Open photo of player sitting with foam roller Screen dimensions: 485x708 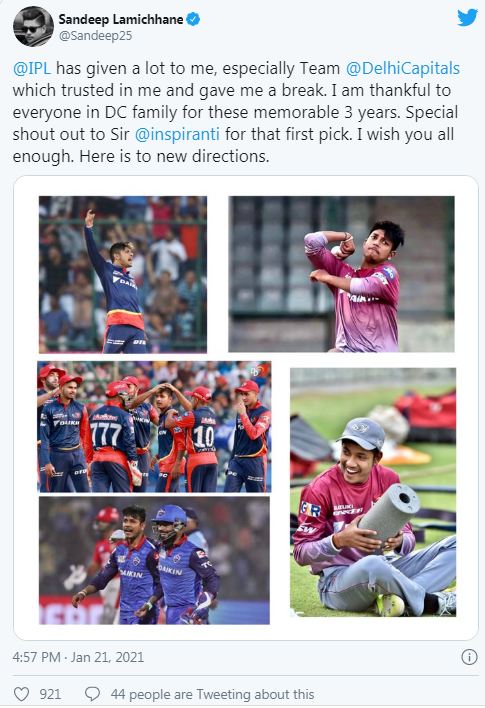coord(373,492)
